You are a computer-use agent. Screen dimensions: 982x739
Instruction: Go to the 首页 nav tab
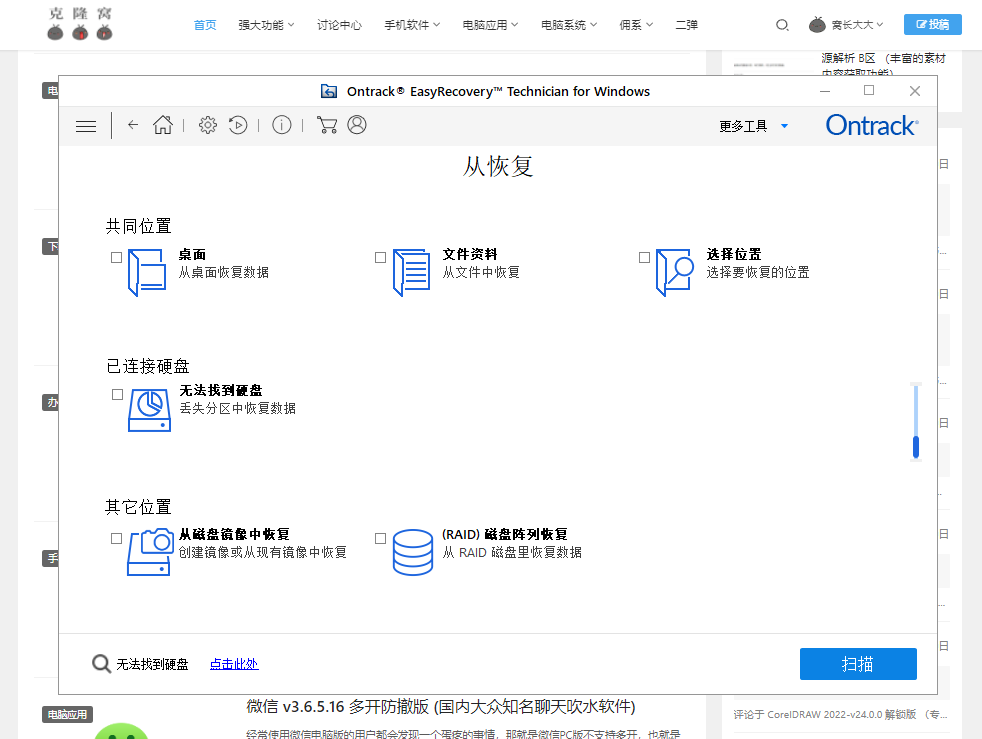pyautogui.click(x=205, y=25)
